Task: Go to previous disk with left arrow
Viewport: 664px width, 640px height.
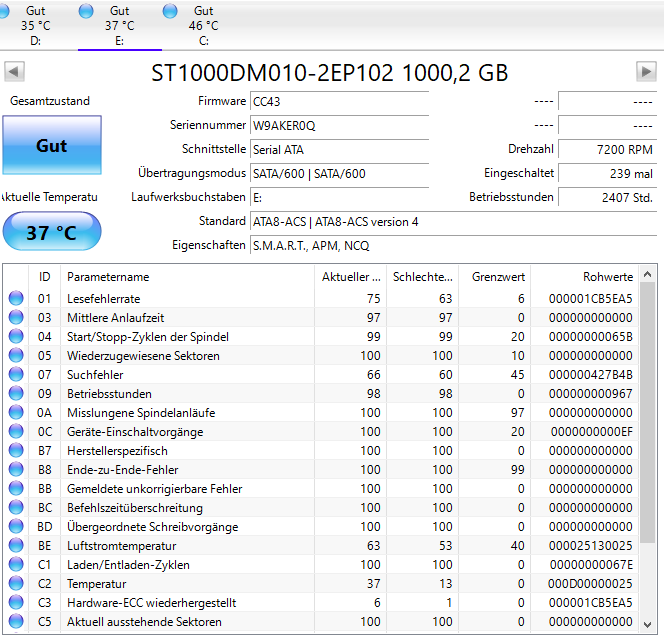Action: point(14,71)
